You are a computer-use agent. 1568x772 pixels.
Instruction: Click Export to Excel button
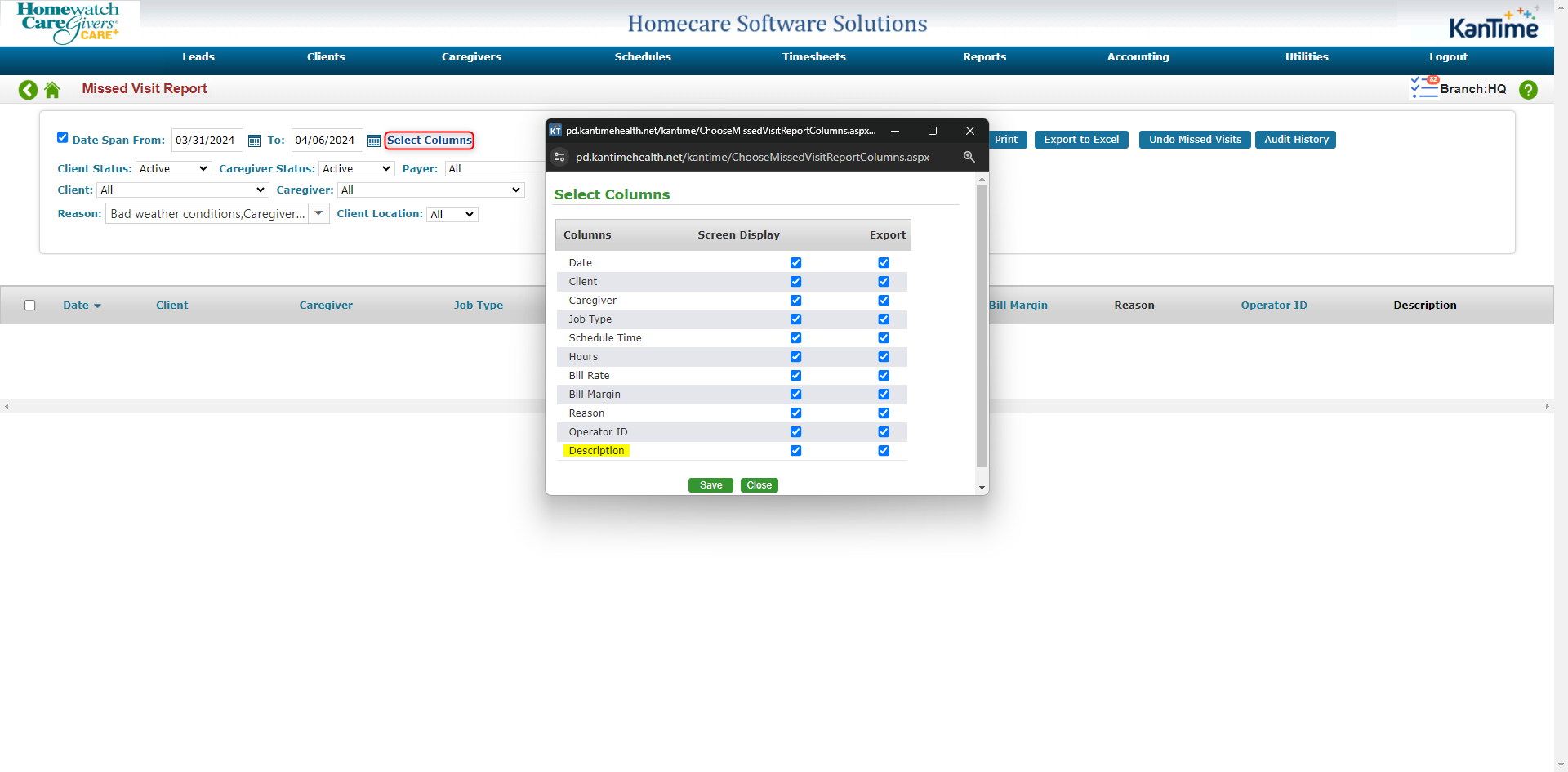coord(1080,140)
